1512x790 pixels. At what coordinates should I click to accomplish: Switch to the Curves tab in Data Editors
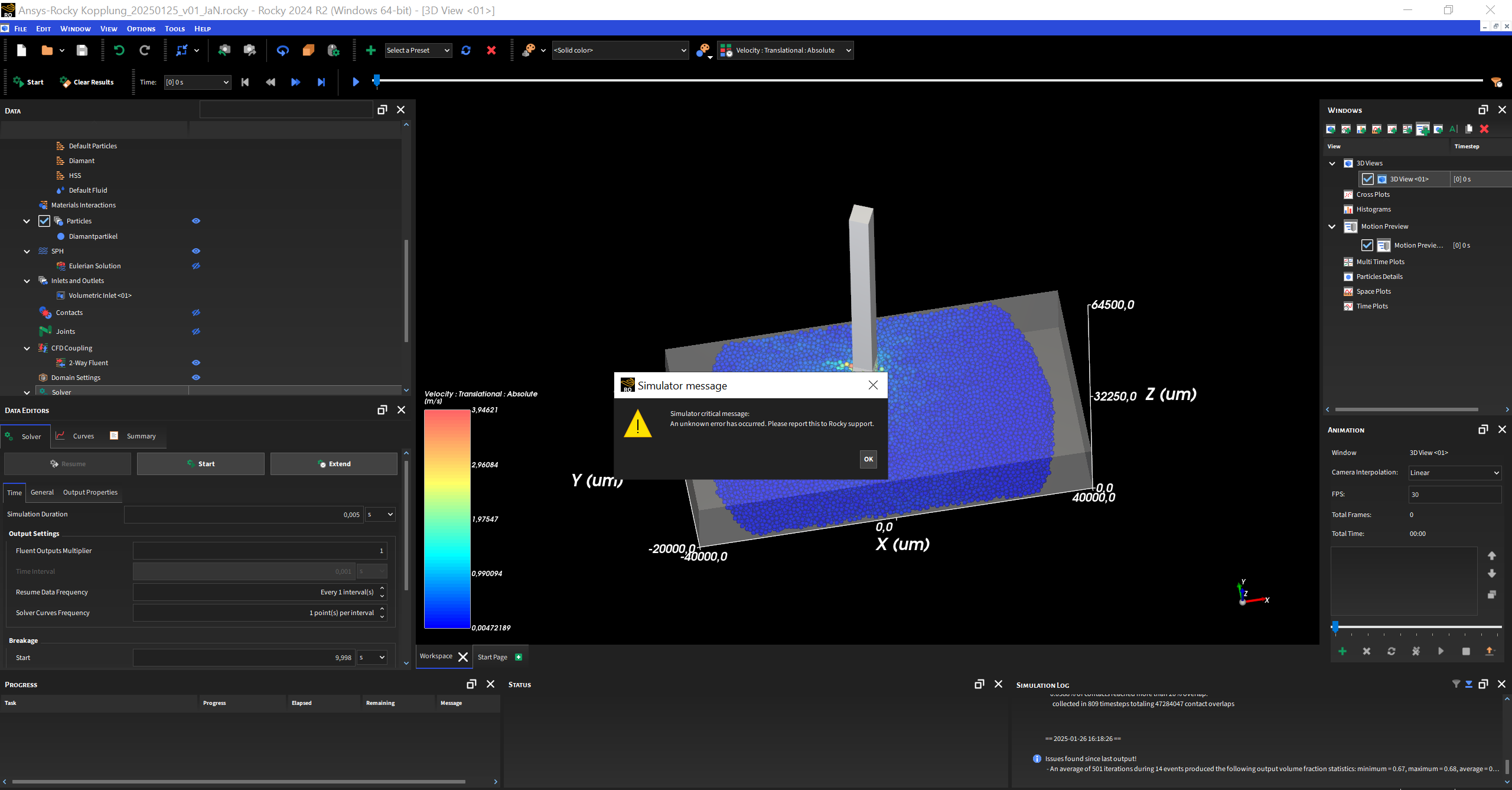tap(75, 436)
